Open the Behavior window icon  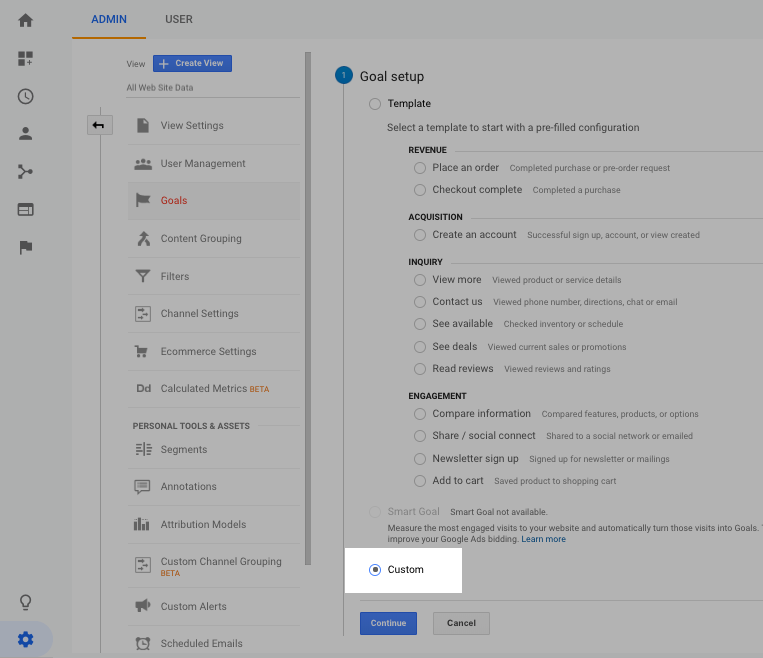[25, 210]
